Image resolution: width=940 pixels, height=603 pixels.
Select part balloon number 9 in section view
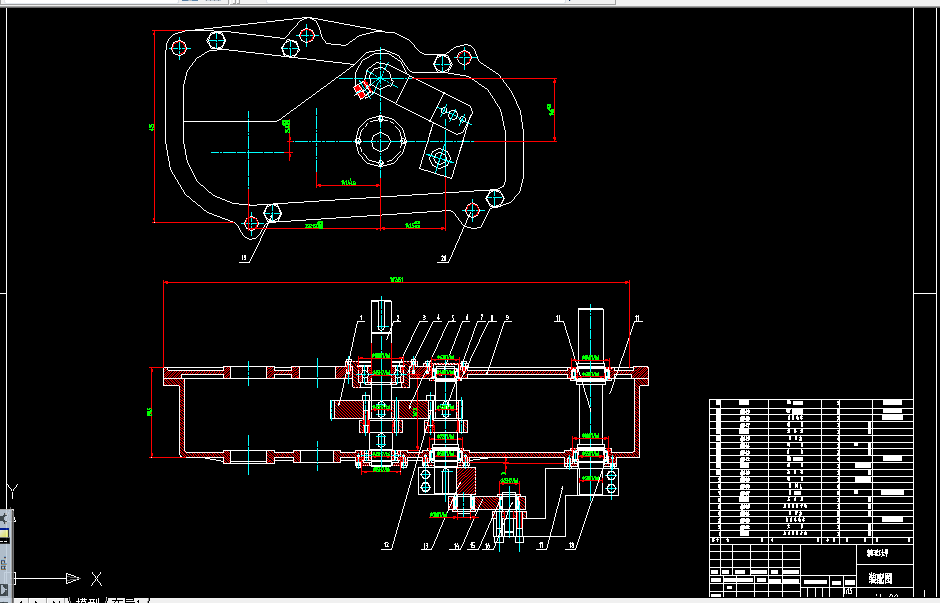tap(507, 318)
